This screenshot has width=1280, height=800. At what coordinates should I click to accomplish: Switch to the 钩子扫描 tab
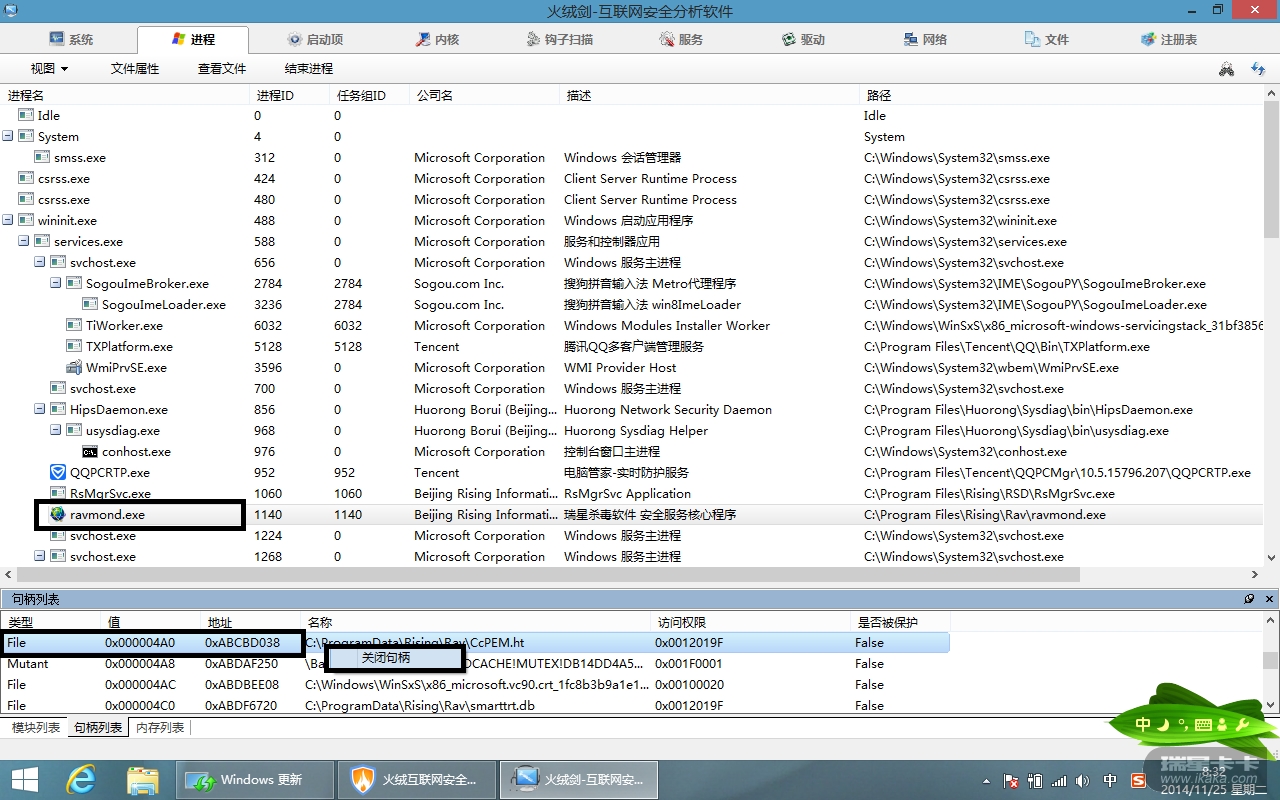pos(560,40)
